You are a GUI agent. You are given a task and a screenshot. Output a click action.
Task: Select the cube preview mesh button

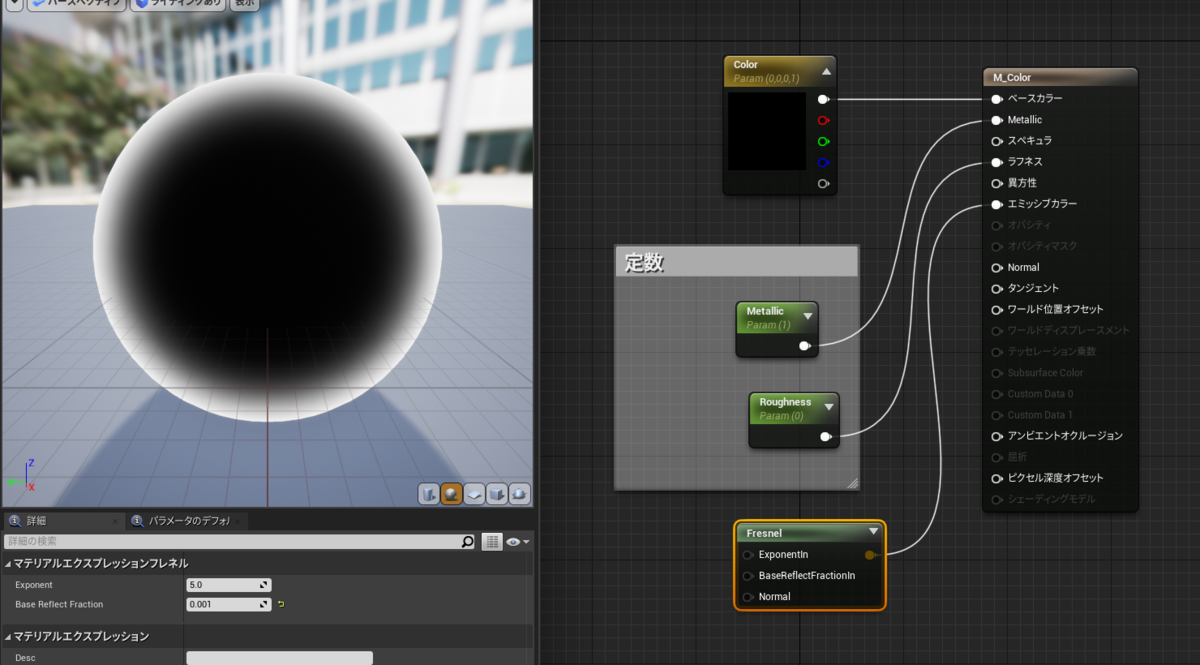tap(497, 494)
